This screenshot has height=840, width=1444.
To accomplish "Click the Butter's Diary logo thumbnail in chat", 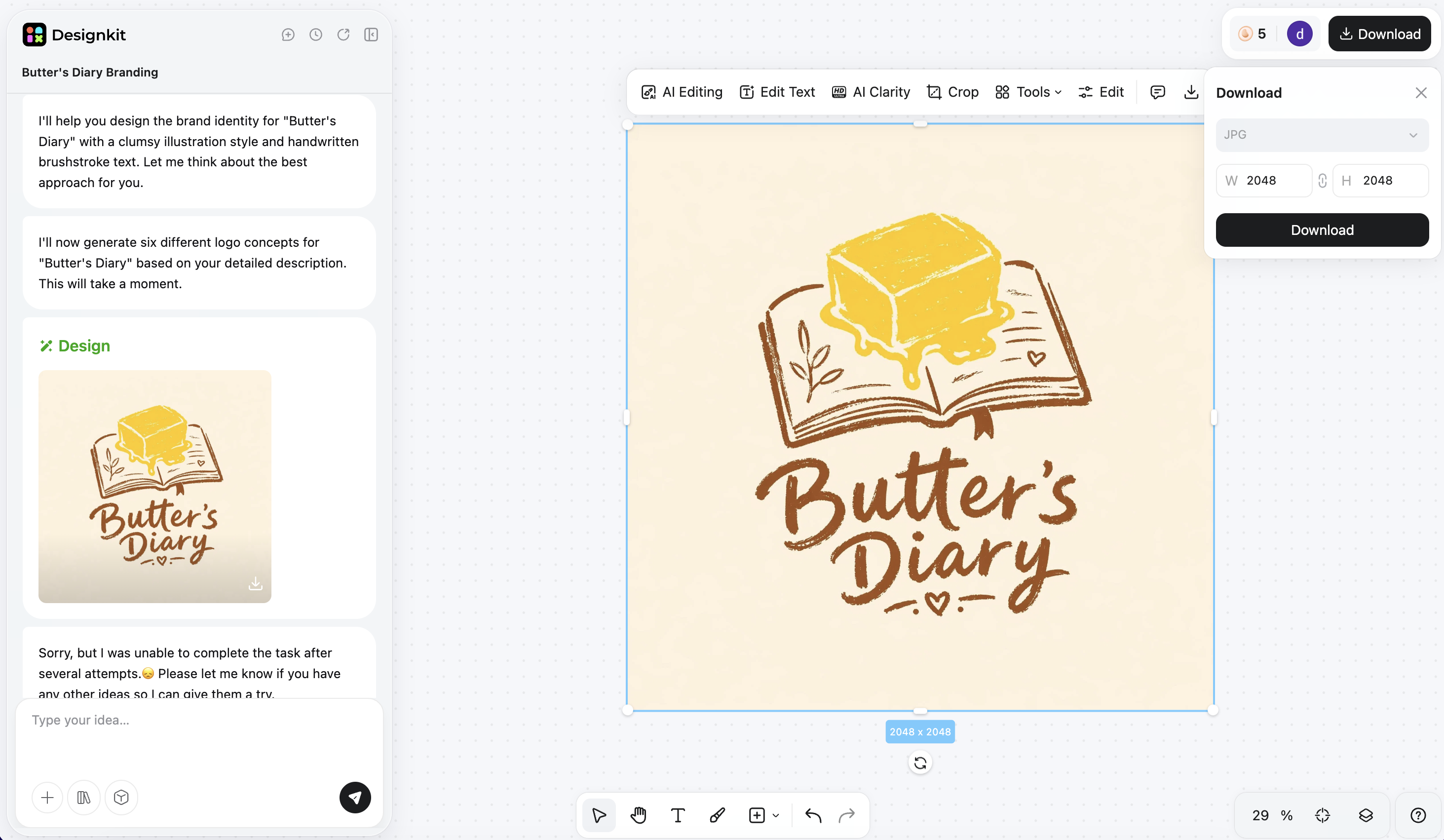I will [155, 486].
